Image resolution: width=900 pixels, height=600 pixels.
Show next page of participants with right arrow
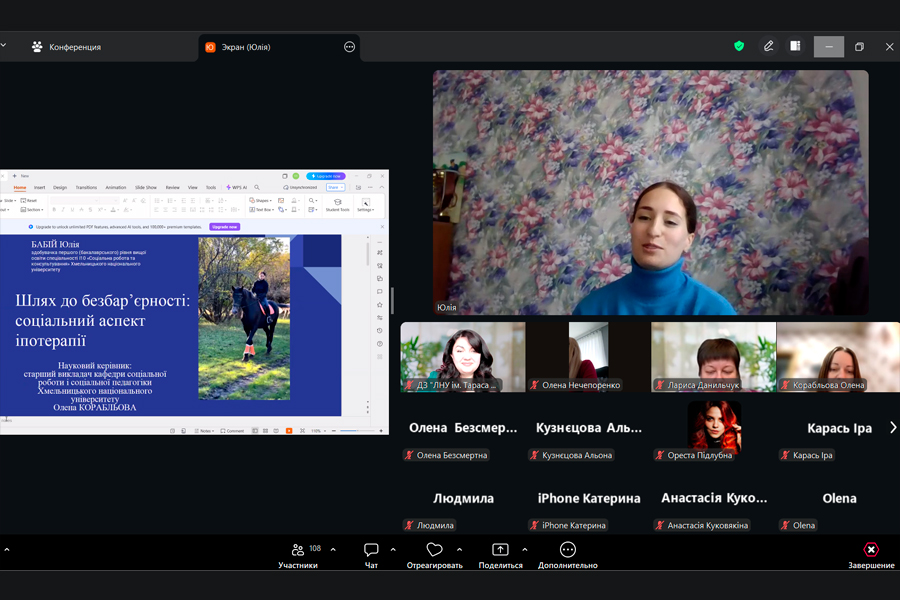(x=893, y=427)
